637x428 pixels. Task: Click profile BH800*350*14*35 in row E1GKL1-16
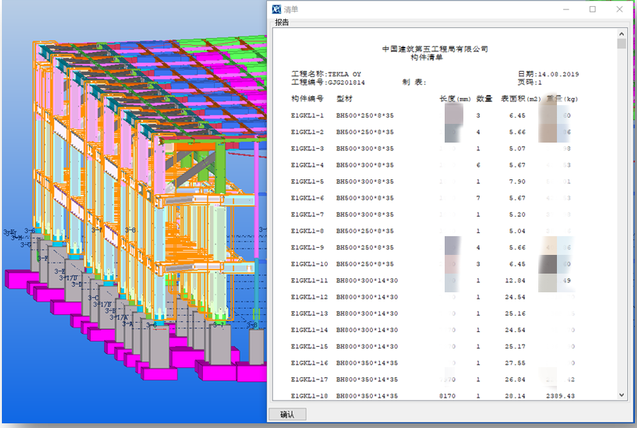(x=367, y=363)
